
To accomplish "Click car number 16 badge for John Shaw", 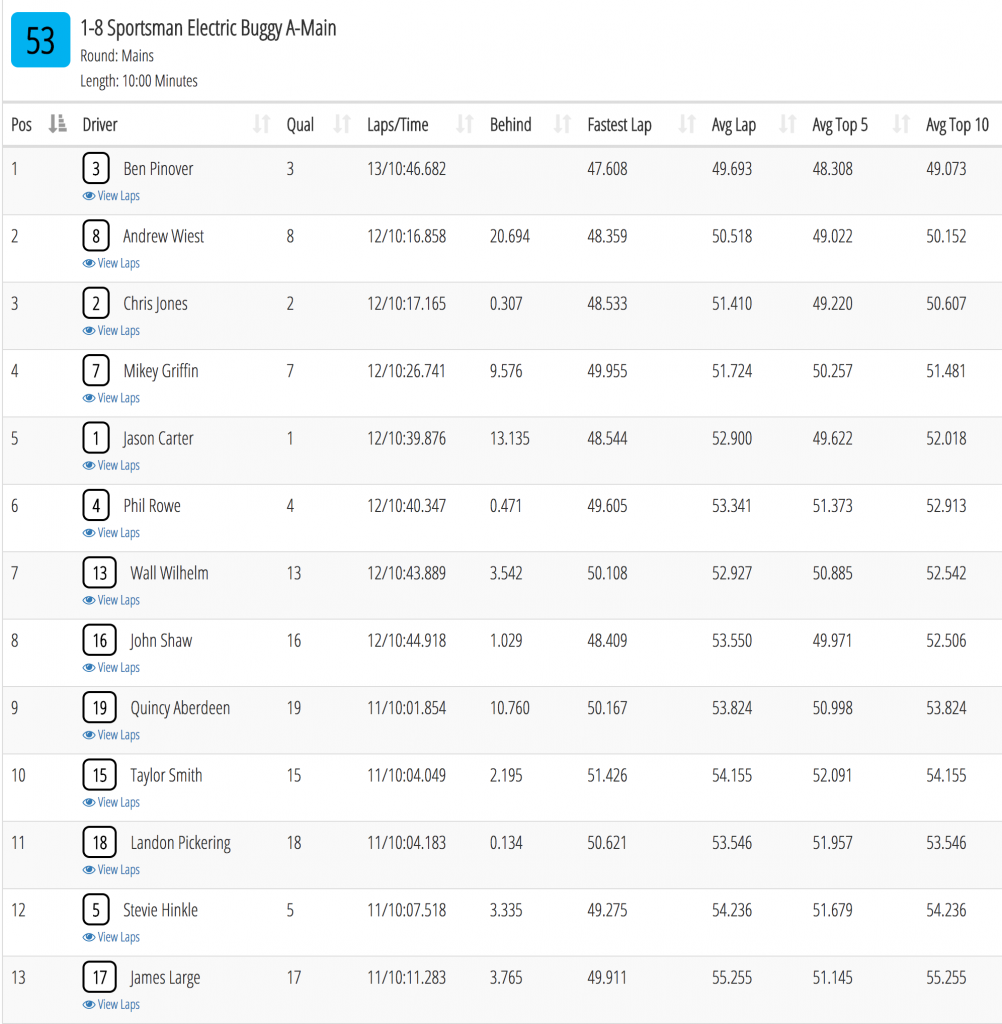I will click(x=99, y=640).
